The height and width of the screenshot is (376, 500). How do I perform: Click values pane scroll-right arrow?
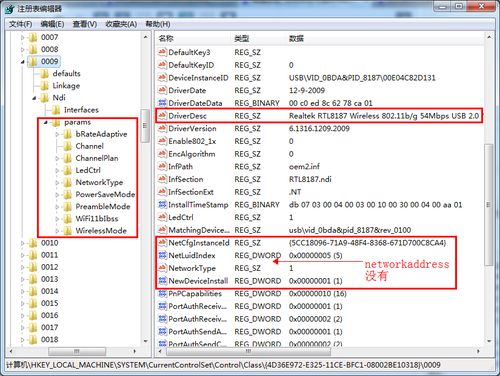(478, 351)
